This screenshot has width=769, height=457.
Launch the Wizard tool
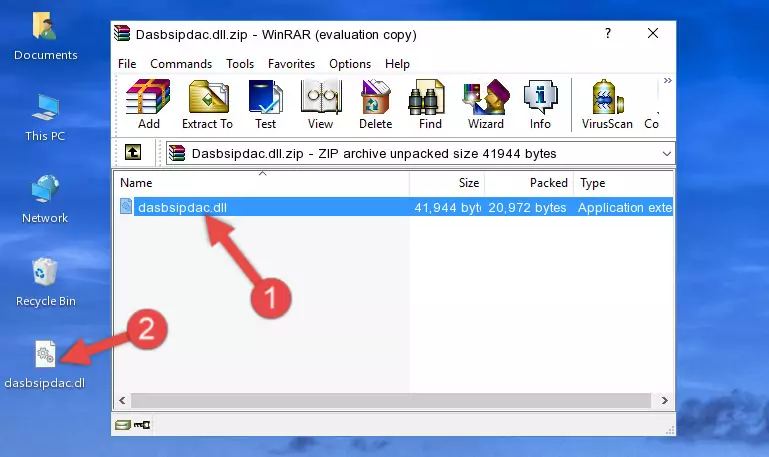point(486,104)
